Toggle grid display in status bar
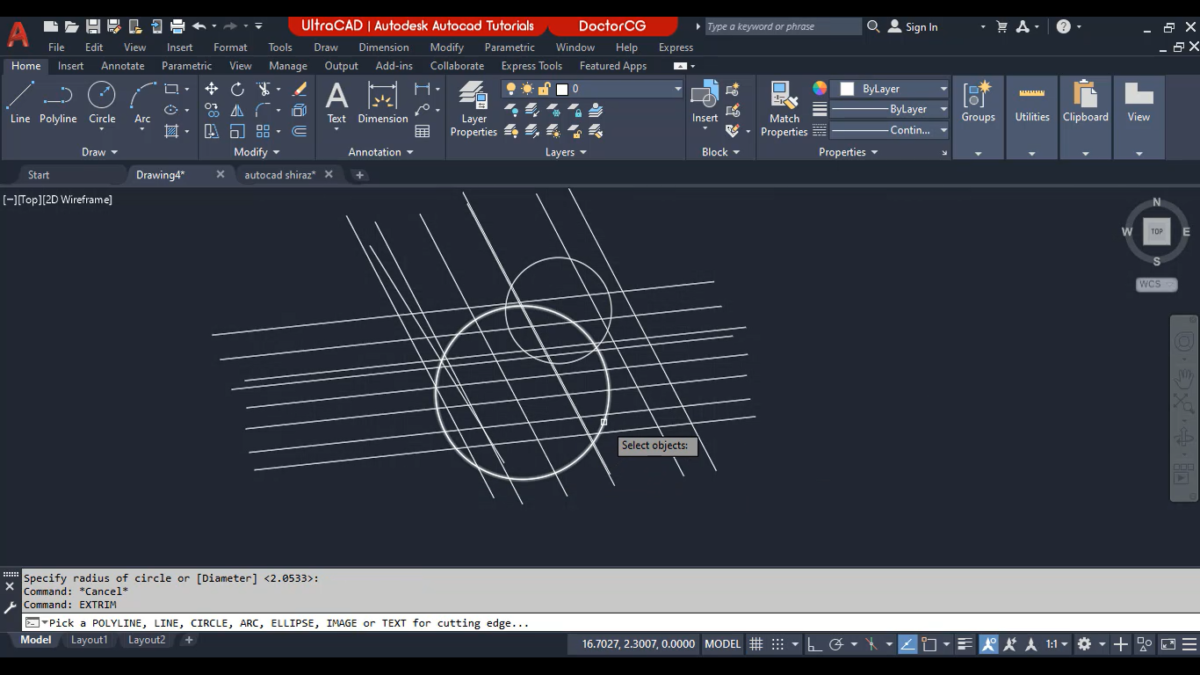The height and width of the screenshot is (675, 1200). (x=756, y=645)
